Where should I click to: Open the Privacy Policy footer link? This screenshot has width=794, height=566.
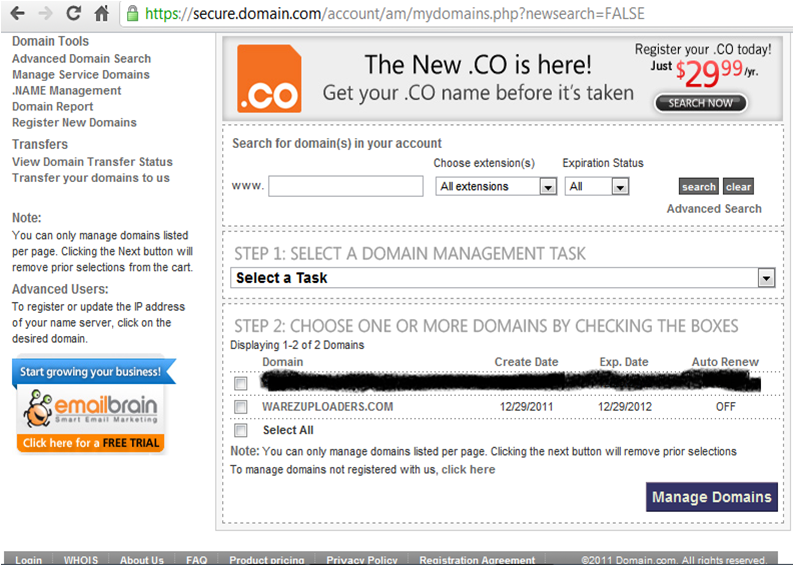[362, 560]
